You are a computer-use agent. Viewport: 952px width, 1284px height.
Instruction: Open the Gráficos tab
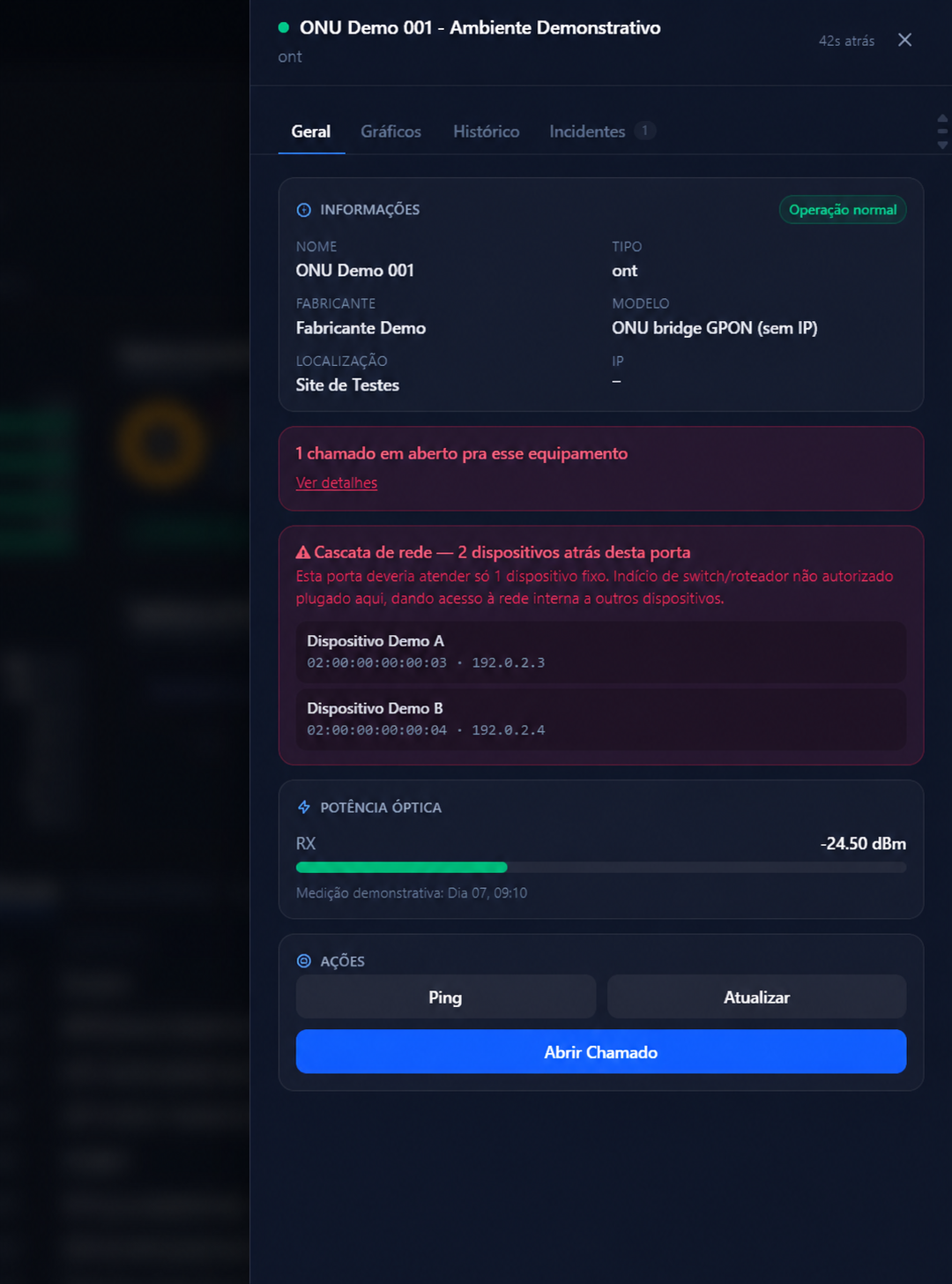pyautogui.click(x=390, y=131)
